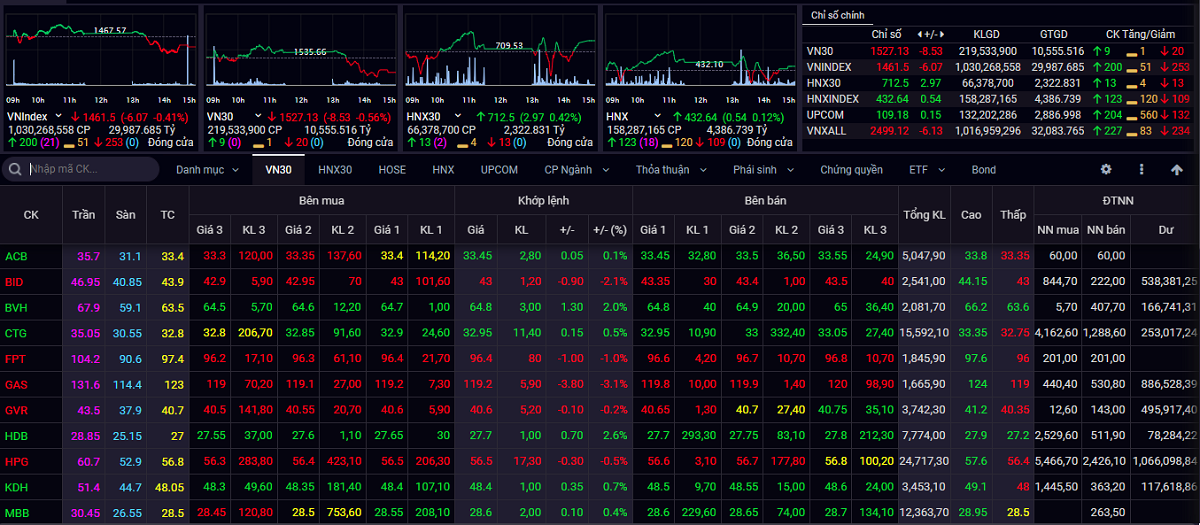Open the settings gear icon
The image size is (1200, 525).
click(1106, 170)
